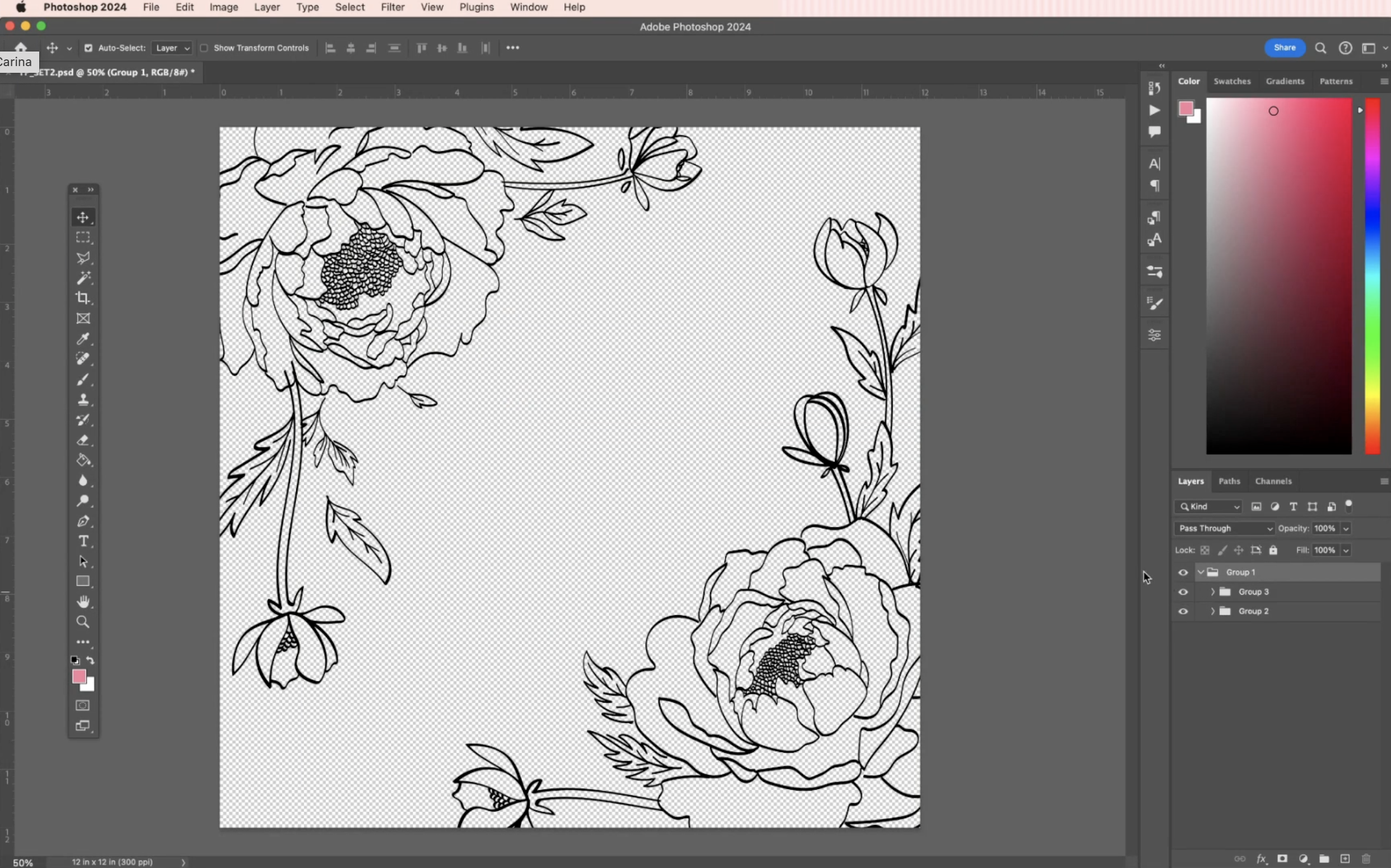This screenshot has width=1391, height=868.
Task: Expand the Group 2 folder
Action: coord(1212,612)
